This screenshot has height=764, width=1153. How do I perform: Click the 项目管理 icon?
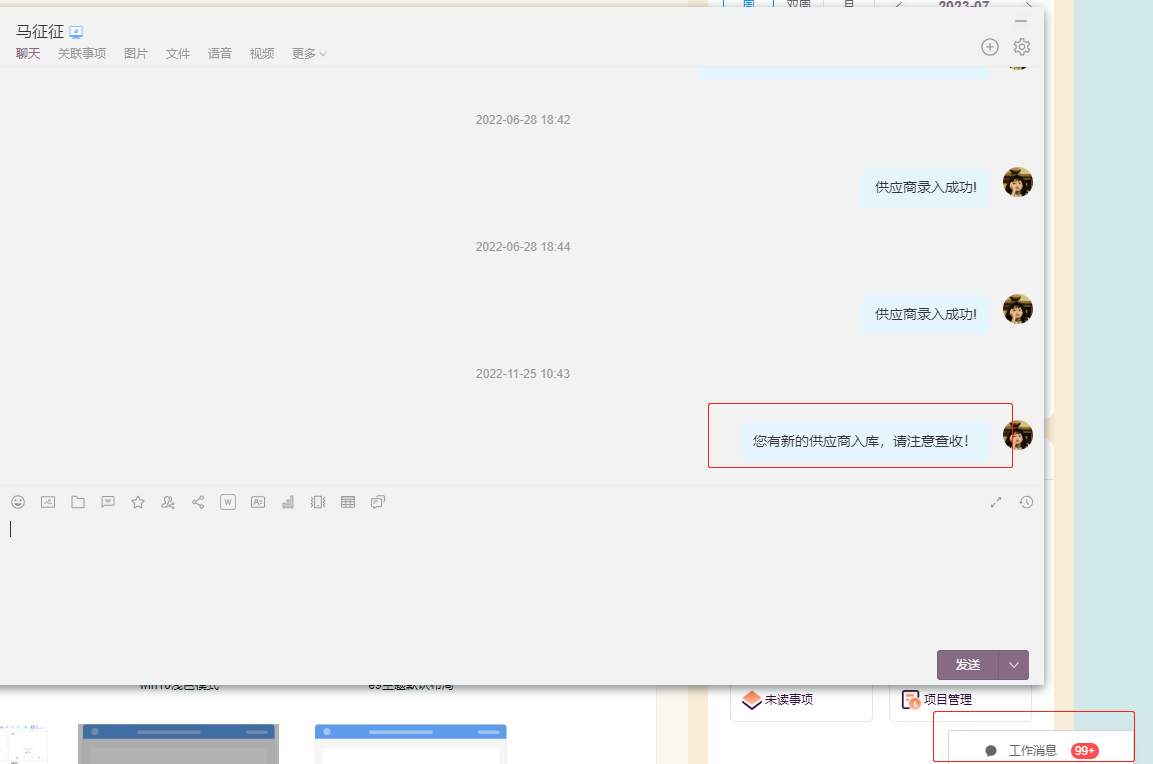[911, 699]
